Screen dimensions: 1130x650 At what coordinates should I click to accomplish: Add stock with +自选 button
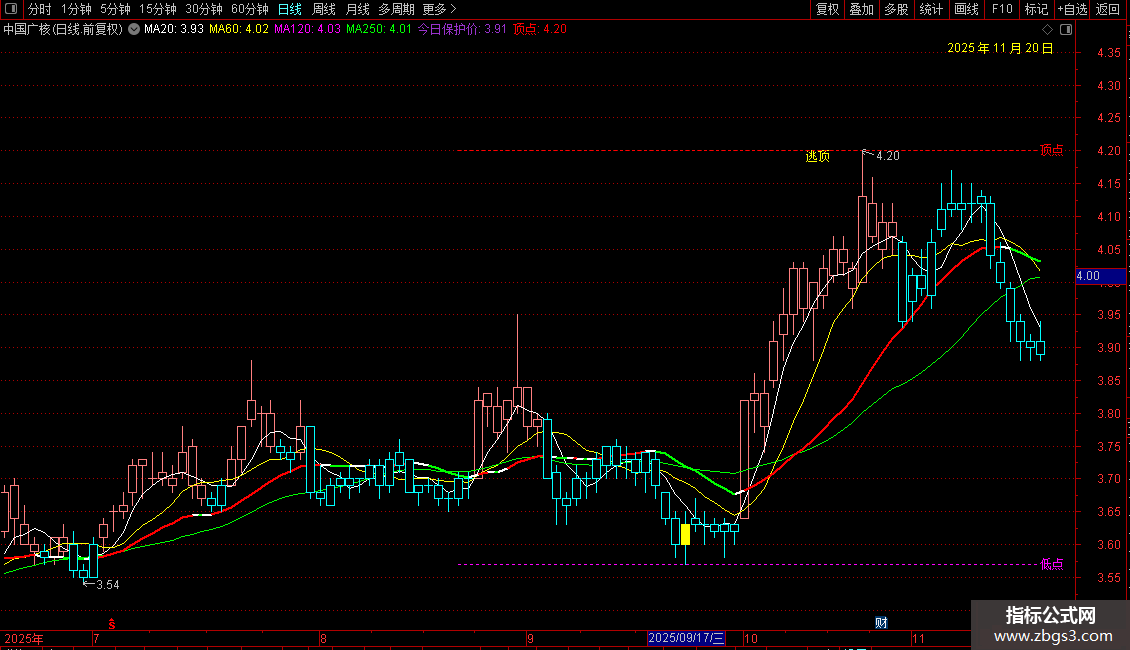(1072, 9)
